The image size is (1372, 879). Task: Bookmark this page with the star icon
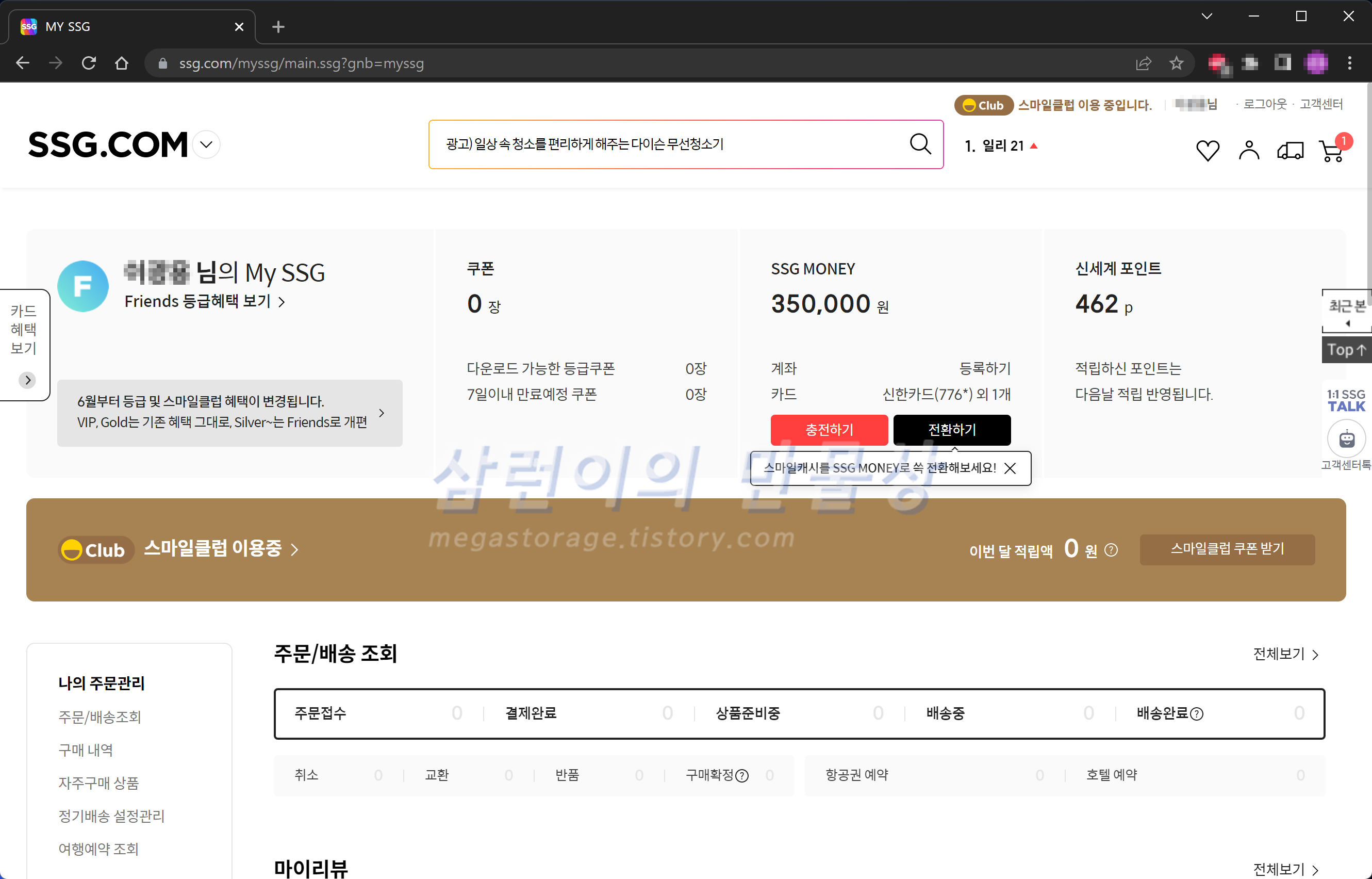pyautogui.click(x=1176, y=63)
